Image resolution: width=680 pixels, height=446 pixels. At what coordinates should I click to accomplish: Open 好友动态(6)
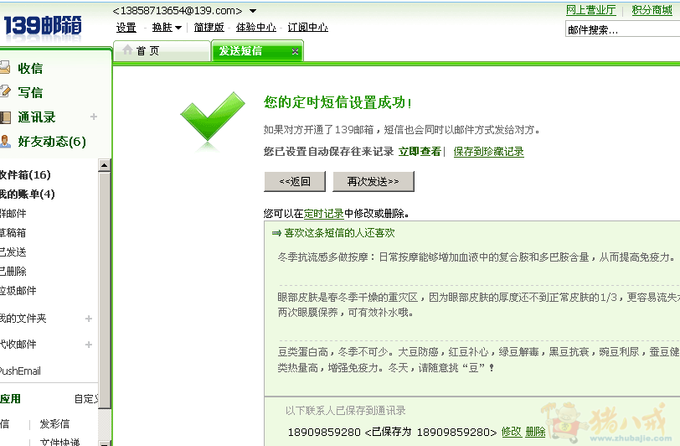click(x=52, y=141)
